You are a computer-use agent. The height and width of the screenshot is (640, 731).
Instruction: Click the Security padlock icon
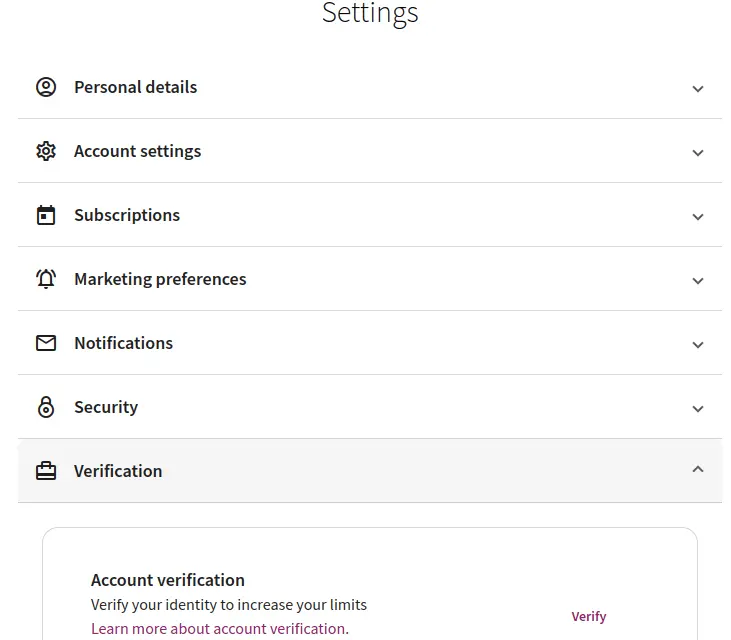46,407
